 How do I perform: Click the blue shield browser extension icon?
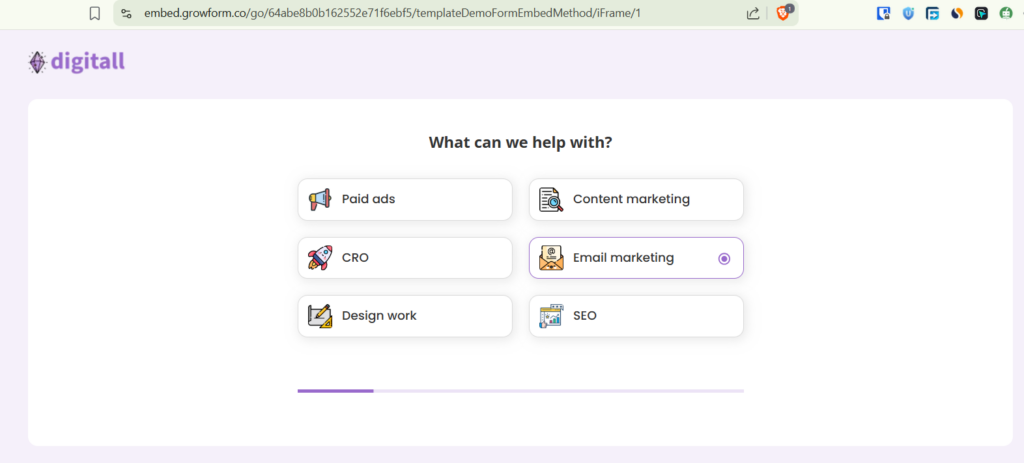tap(908, 14)
